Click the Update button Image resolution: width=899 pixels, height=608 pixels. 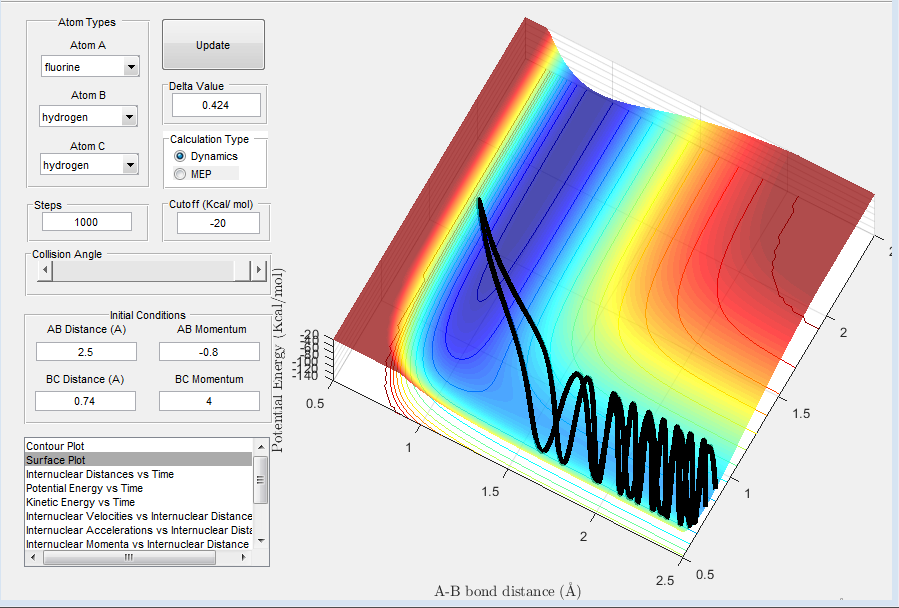click(213, 45)
